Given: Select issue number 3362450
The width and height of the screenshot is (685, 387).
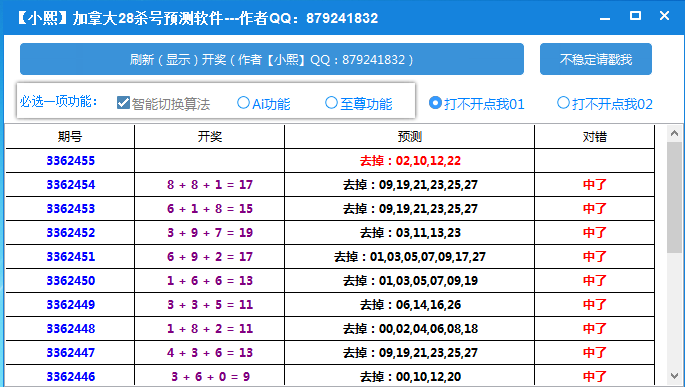Looking at the screenshot, I should pos(71,281).
